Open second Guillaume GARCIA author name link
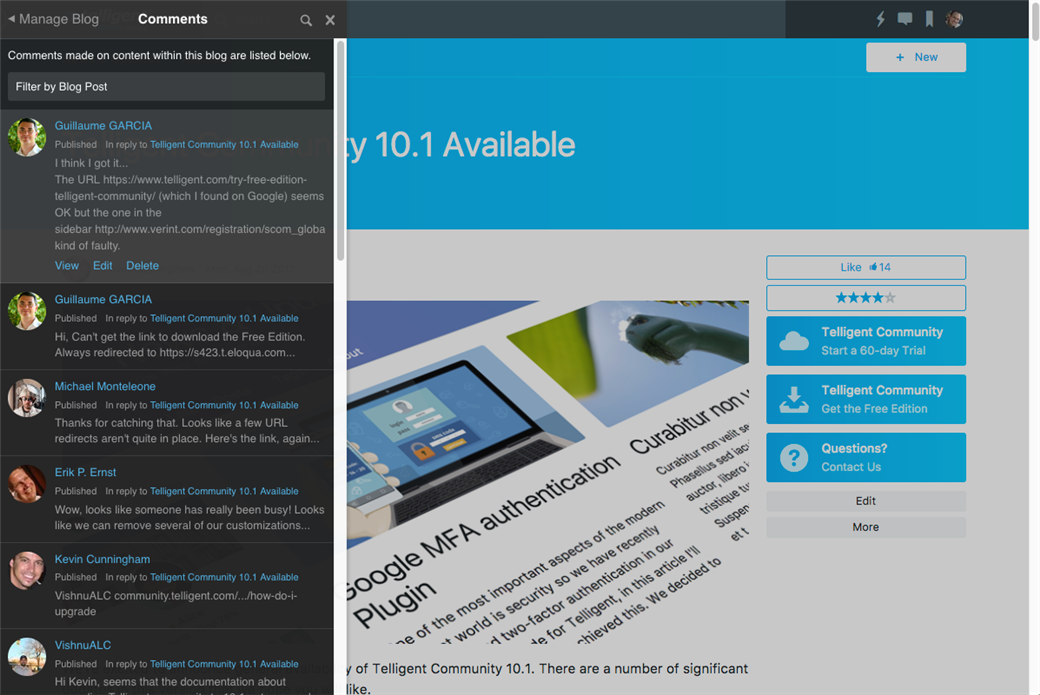 pyautogui.click(x=103, y=300)
